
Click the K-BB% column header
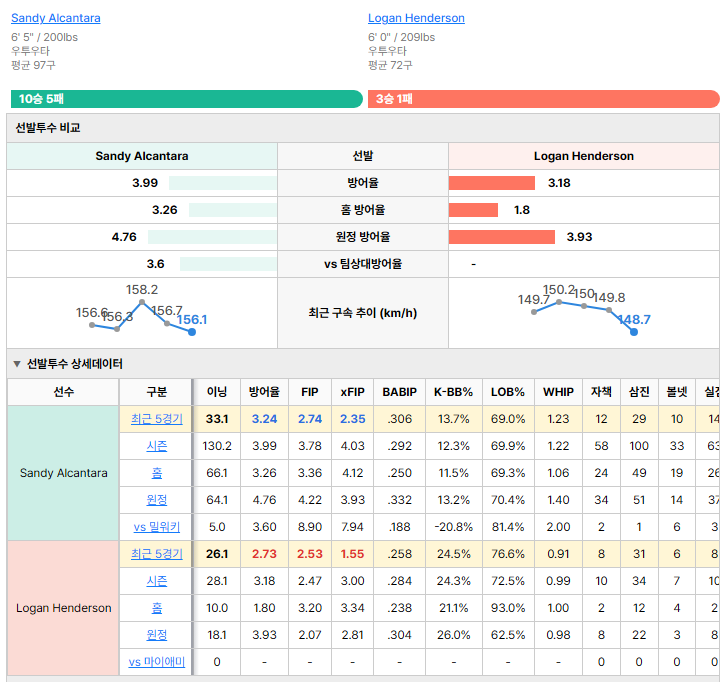click(x=453, y=392)
